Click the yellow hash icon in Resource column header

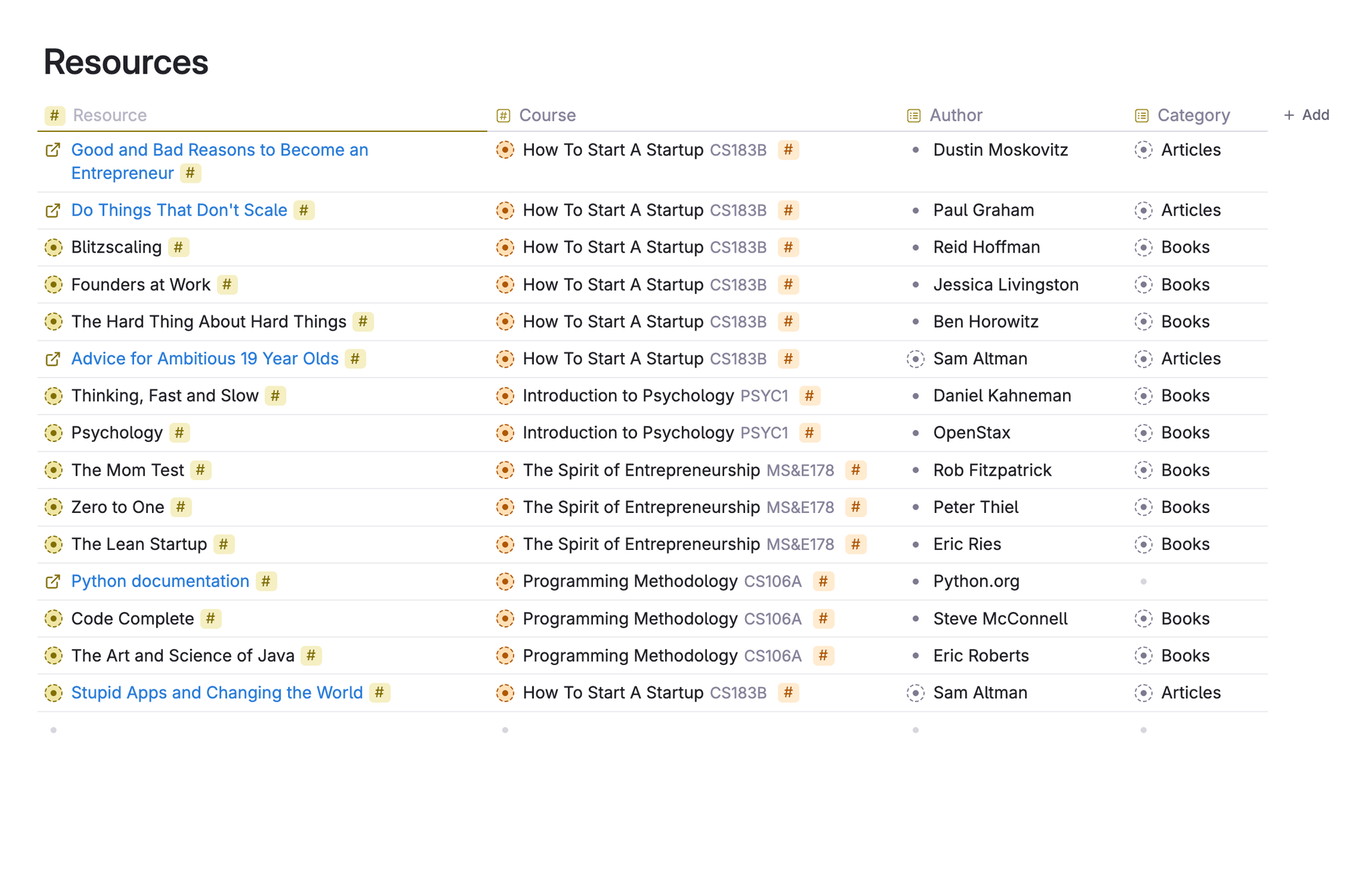(55, 115)
